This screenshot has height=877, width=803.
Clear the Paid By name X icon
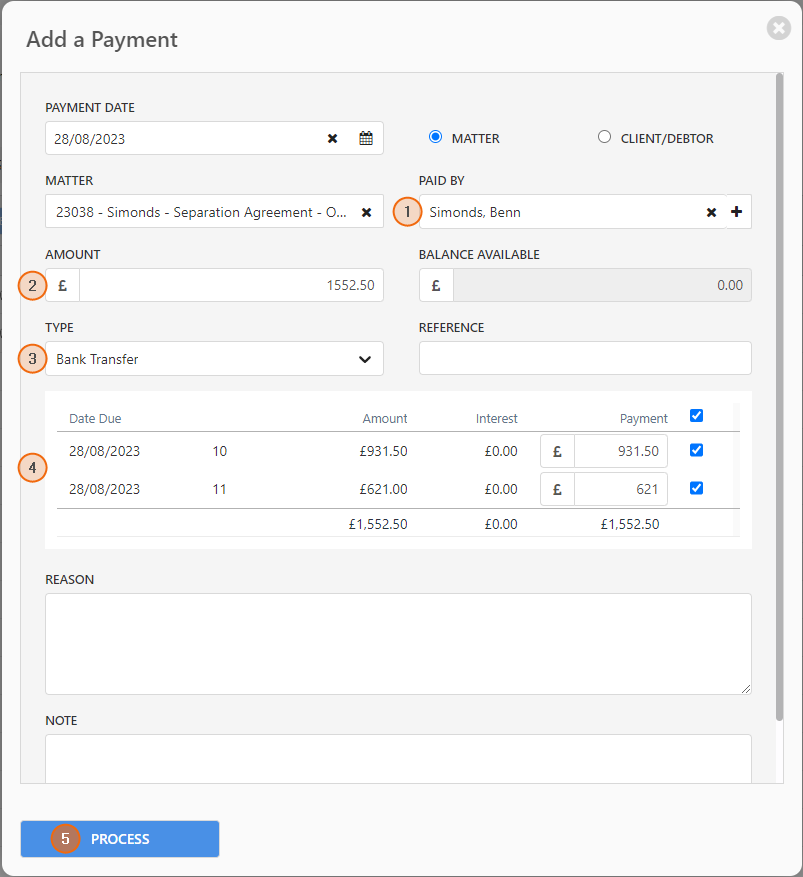pos(711,212)
